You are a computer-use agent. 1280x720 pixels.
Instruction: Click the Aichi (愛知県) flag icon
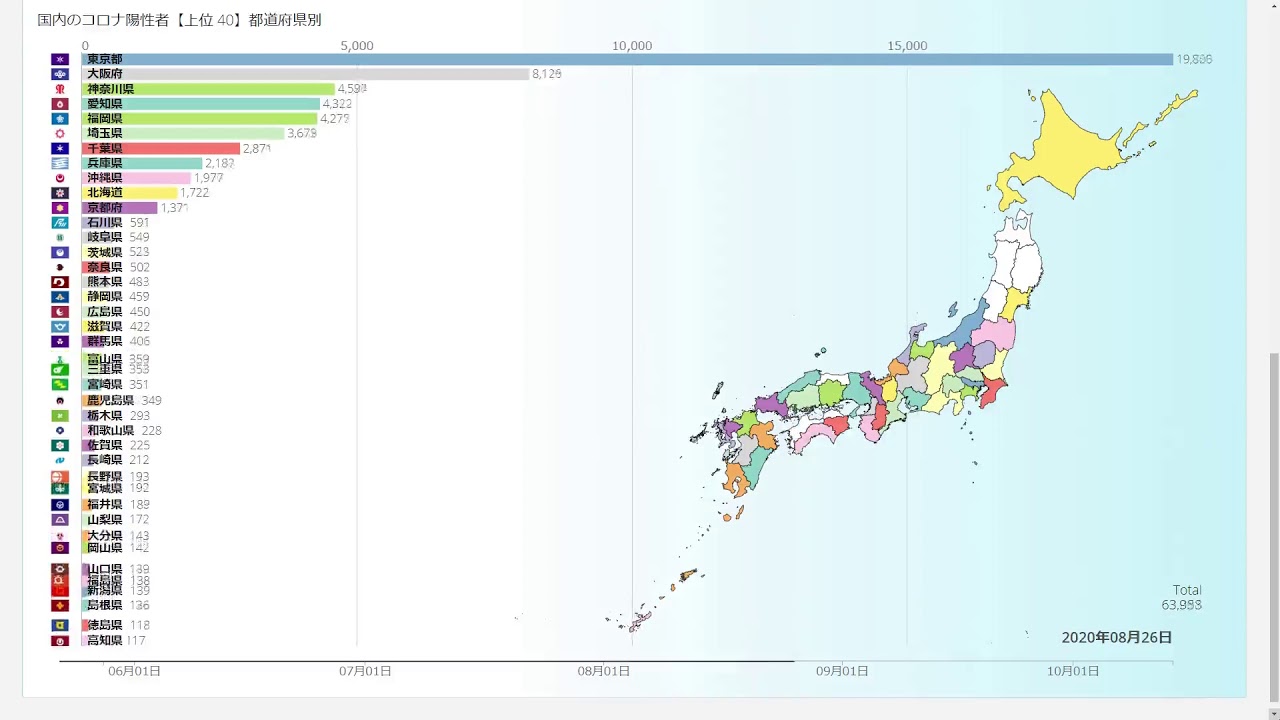pos(60,104)
